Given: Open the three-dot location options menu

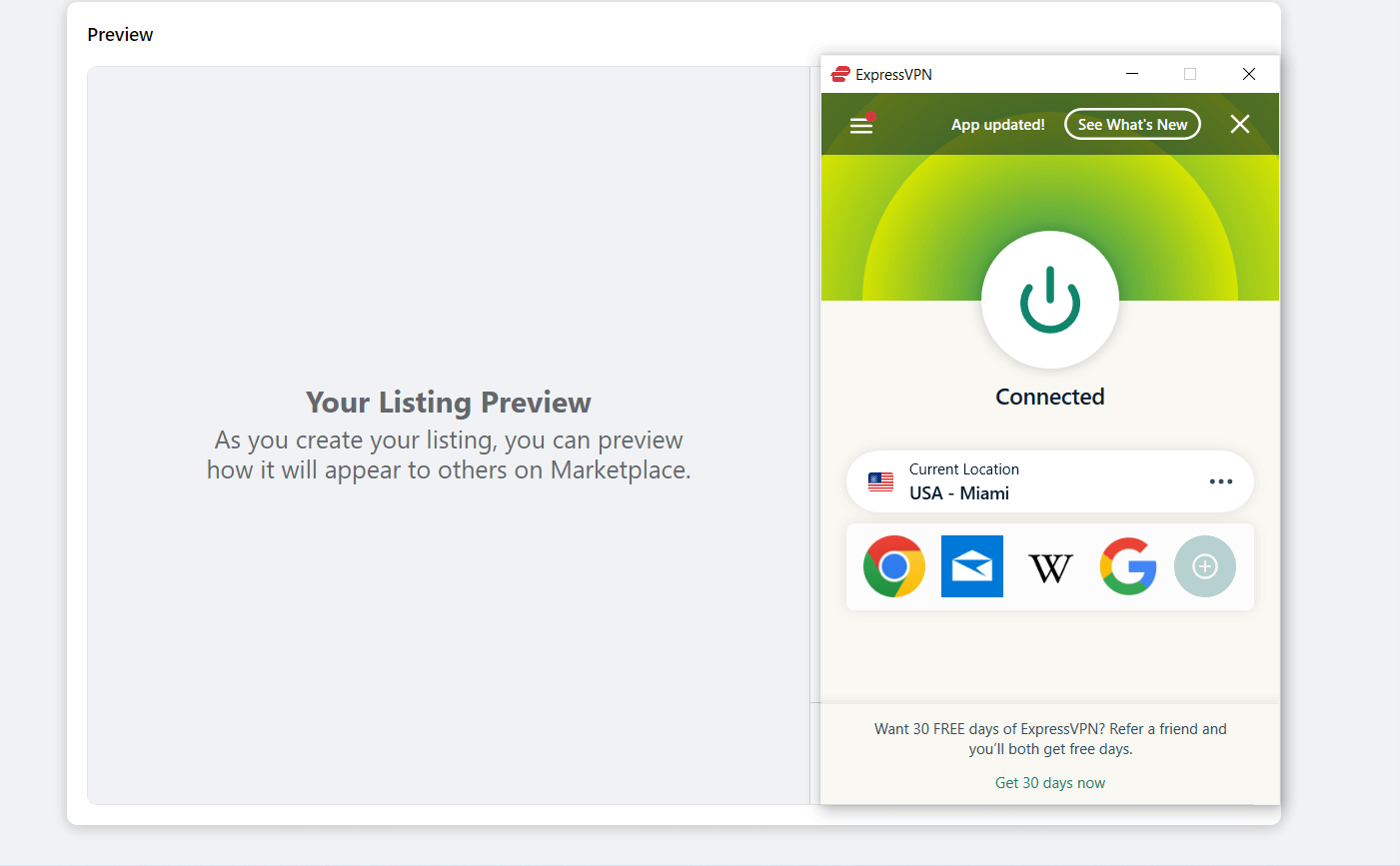Looking at the screenshot, I should click(1220, 480).
